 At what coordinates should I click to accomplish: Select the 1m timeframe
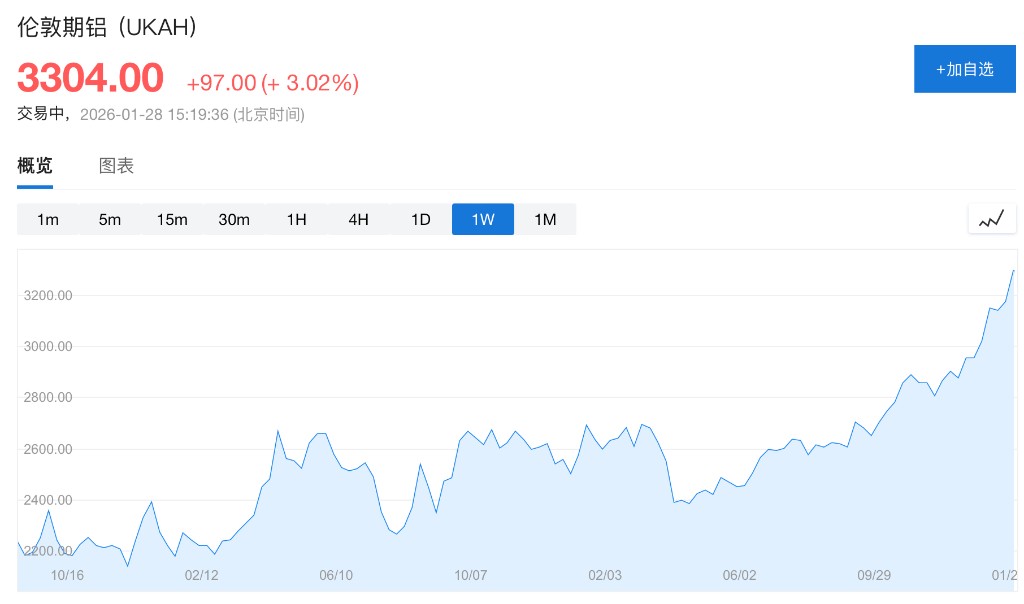[48, 219]
